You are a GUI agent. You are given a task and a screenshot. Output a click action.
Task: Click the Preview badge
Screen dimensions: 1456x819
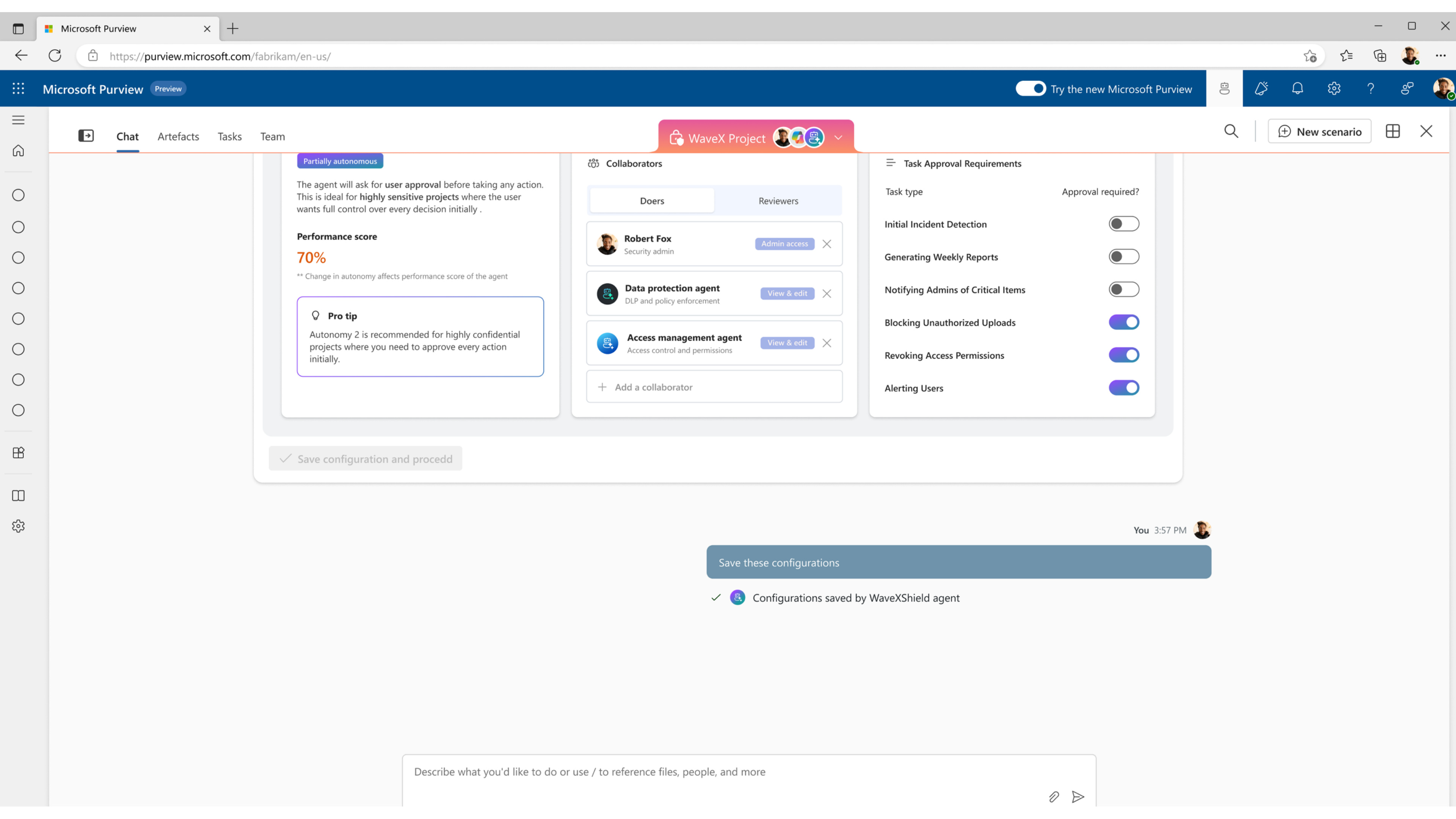tap(168, 89)
